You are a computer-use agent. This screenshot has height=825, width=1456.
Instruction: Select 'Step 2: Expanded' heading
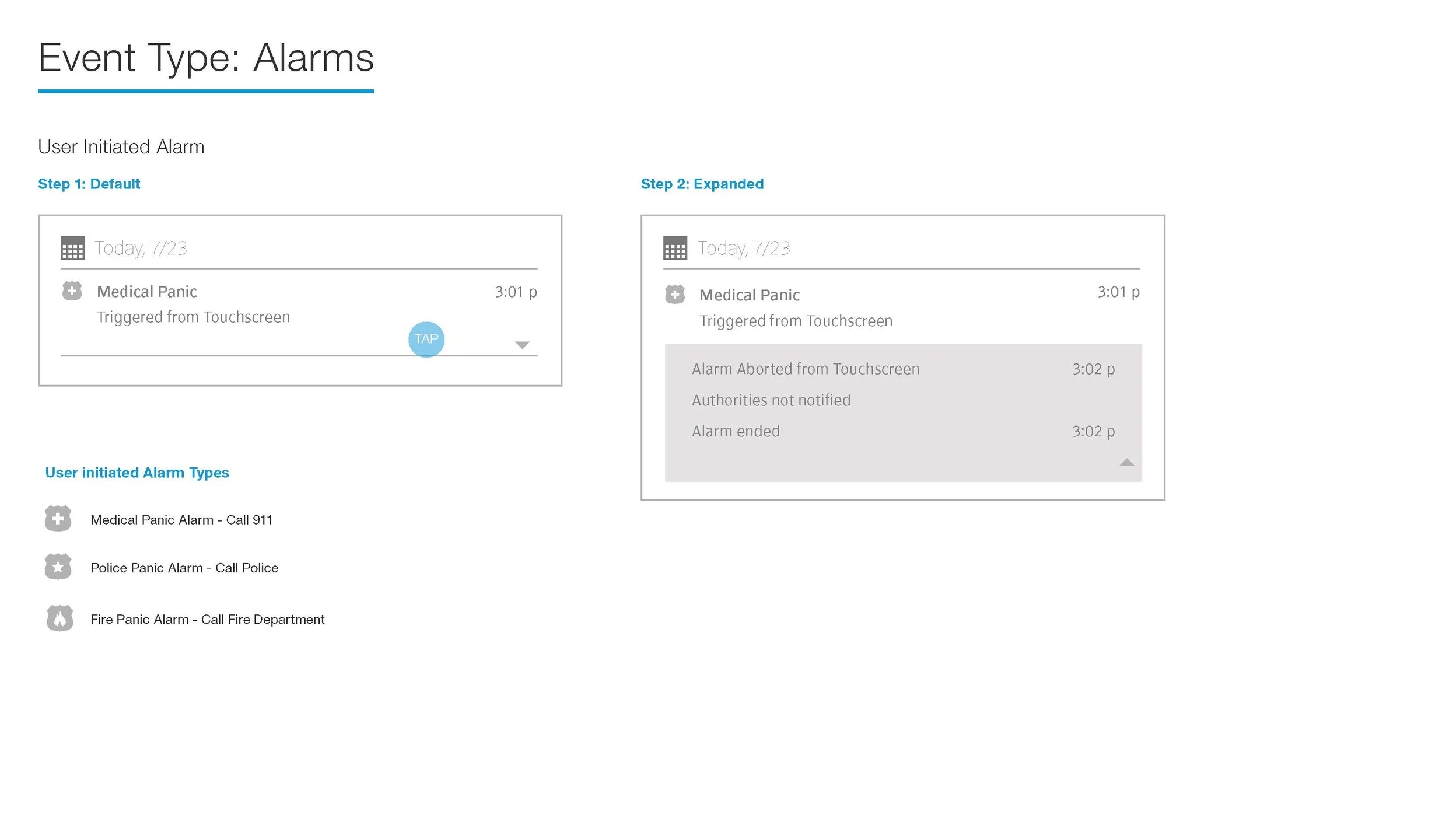tap(702, 184)
